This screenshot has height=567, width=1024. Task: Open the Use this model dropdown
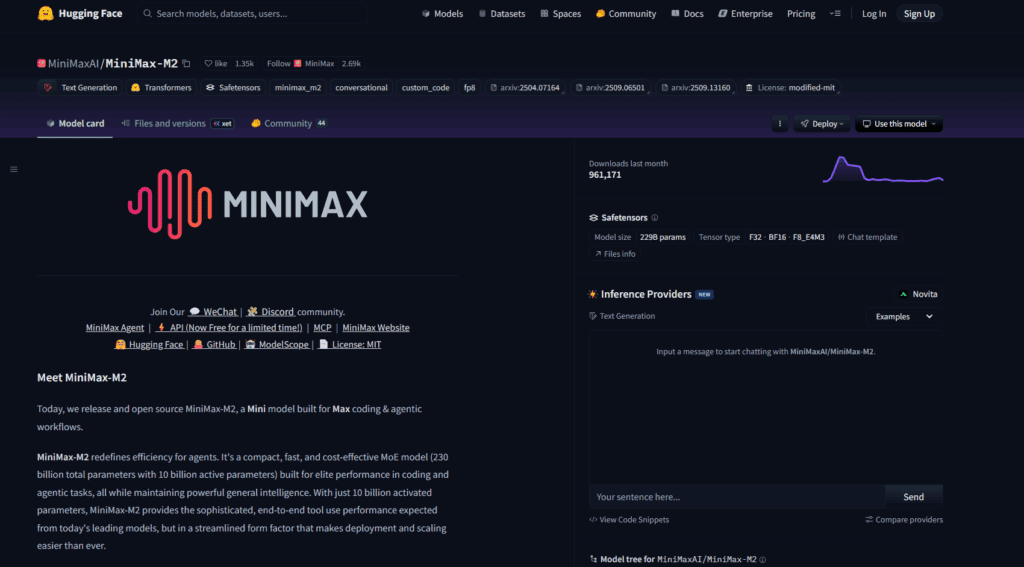click(x=899, y=123)
